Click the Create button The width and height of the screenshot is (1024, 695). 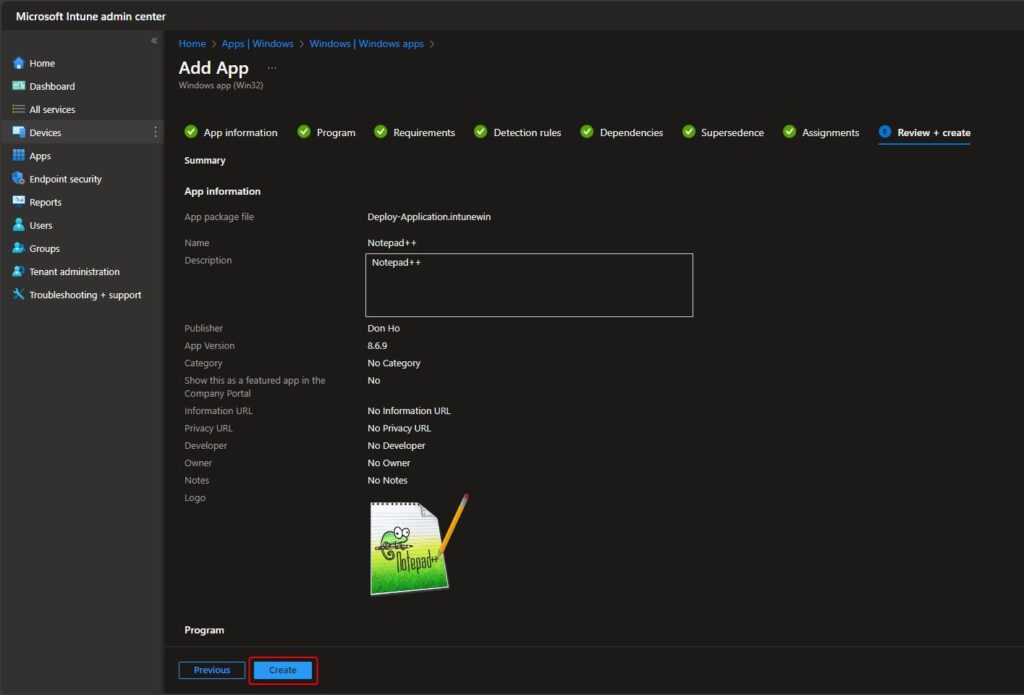tap(283, 670)
